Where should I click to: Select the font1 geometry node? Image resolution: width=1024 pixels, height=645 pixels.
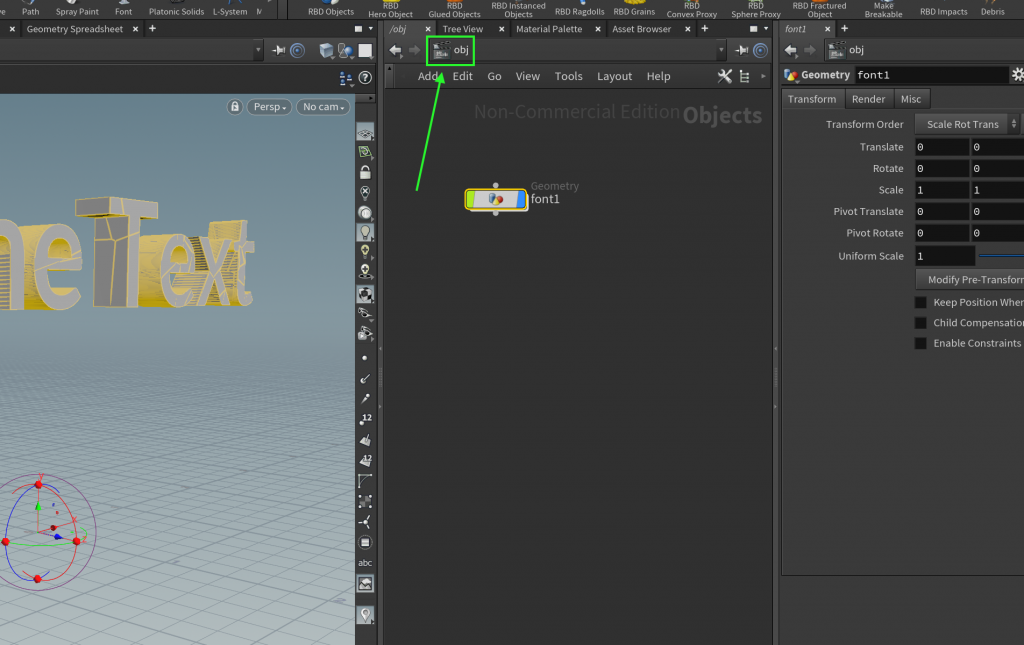(496, 199)
